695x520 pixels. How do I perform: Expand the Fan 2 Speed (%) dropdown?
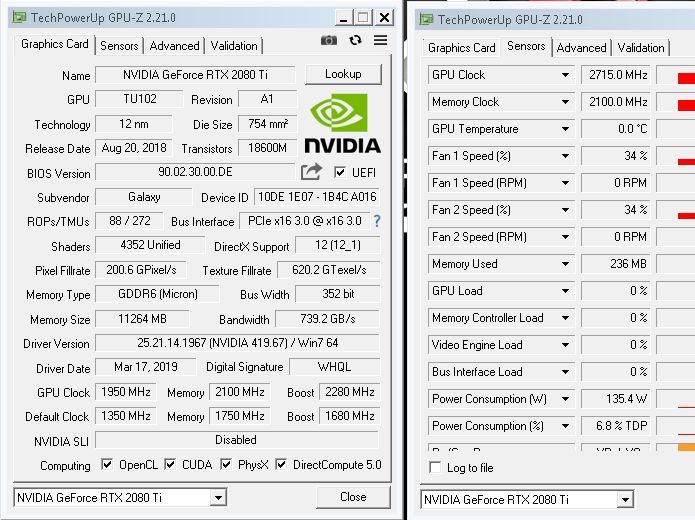click(x=565, y=210)
